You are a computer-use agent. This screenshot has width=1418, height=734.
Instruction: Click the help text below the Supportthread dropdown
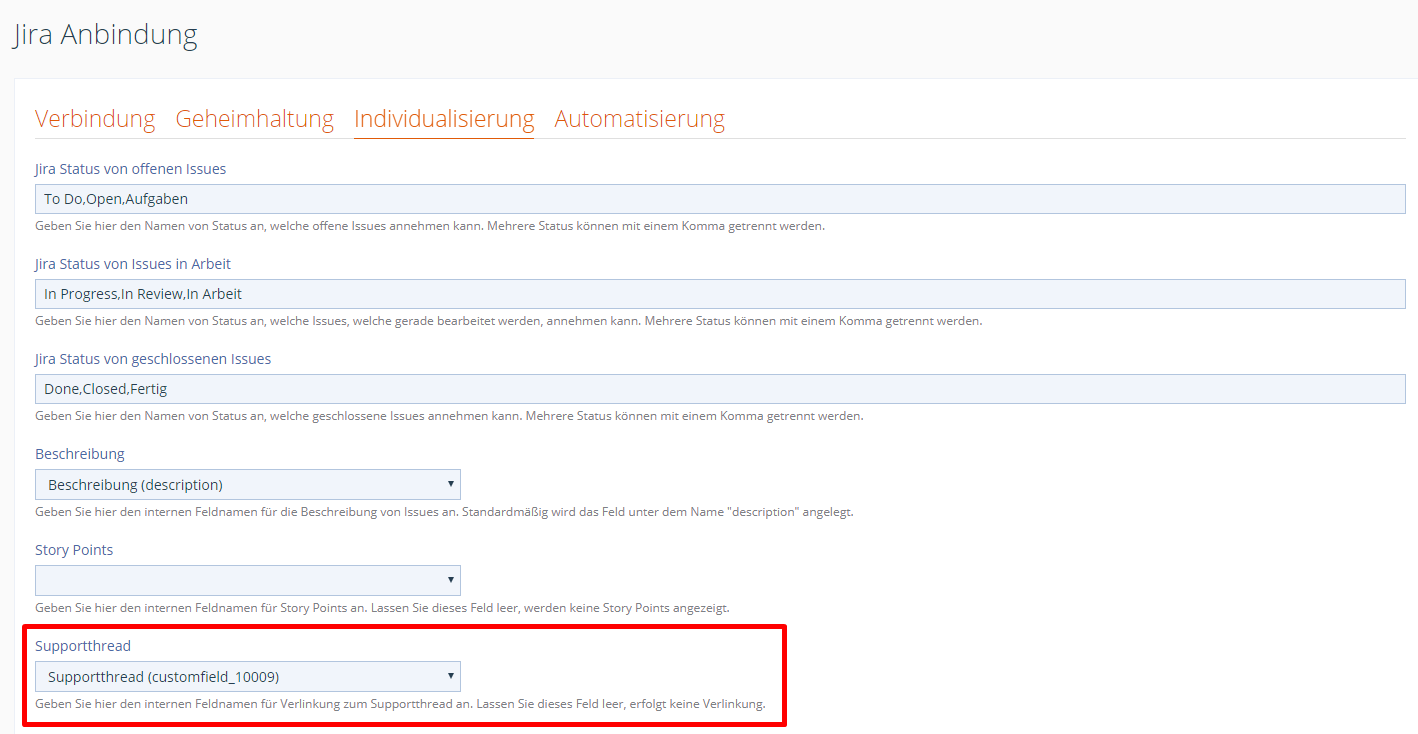pyautogui.click(x=400, y=704)
